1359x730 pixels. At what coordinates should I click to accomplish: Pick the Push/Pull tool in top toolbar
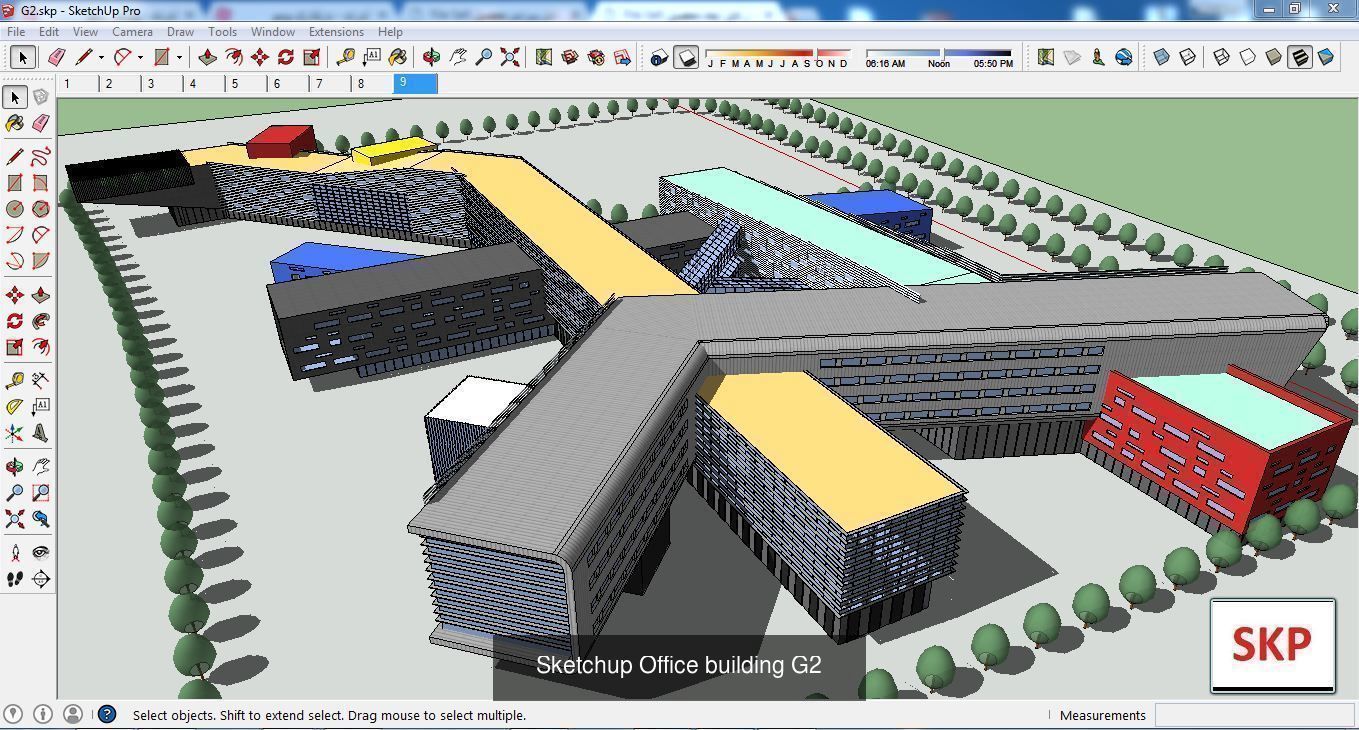click(208, 58)
